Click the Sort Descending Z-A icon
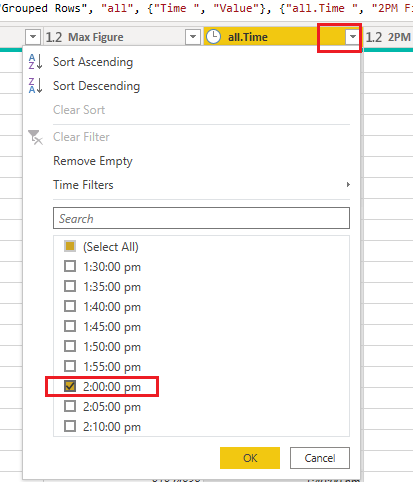413x482 pixels. click(35, 86)
